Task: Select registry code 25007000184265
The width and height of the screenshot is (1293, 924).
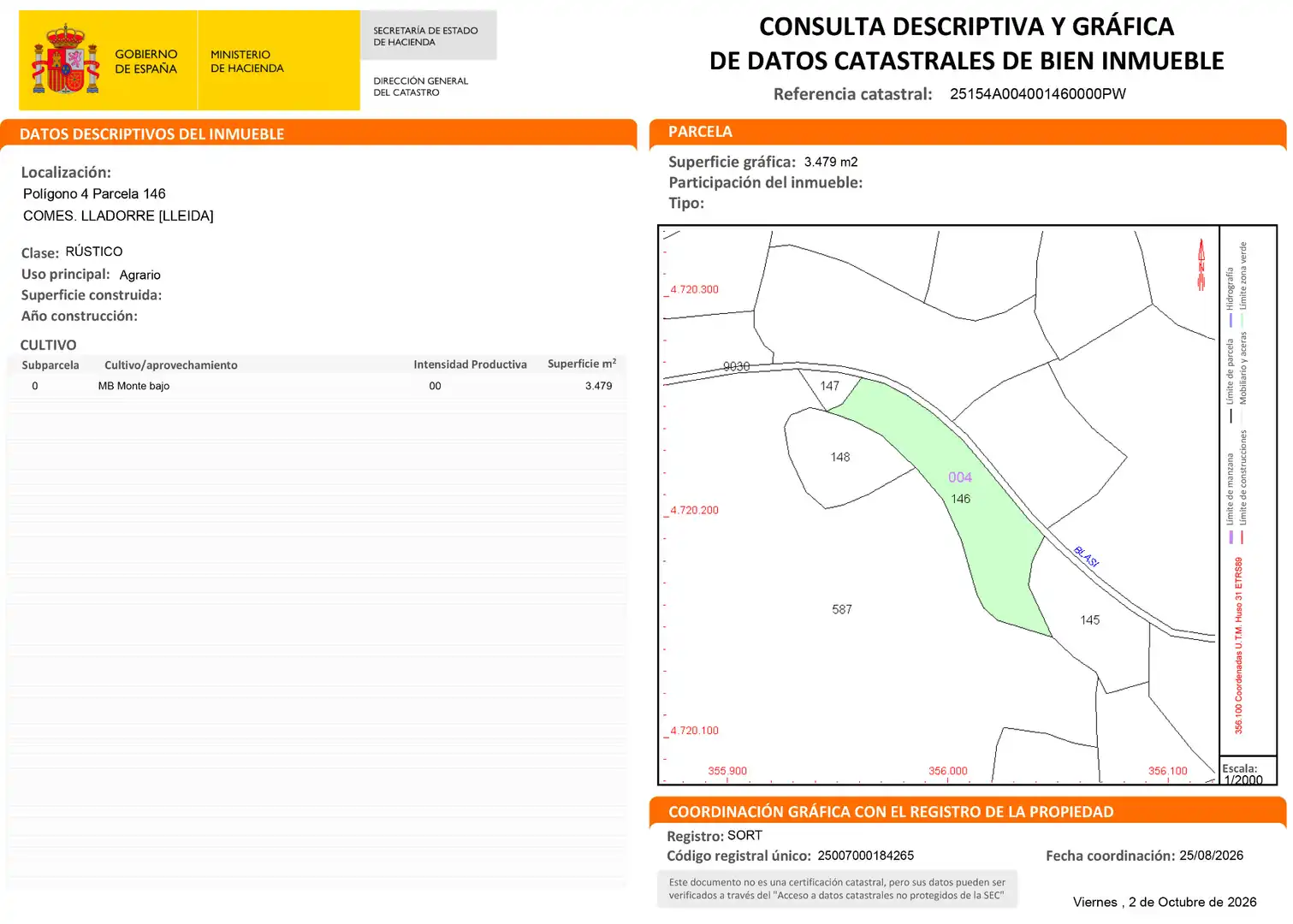Action: pyautogui.click(x=866, y=856)
